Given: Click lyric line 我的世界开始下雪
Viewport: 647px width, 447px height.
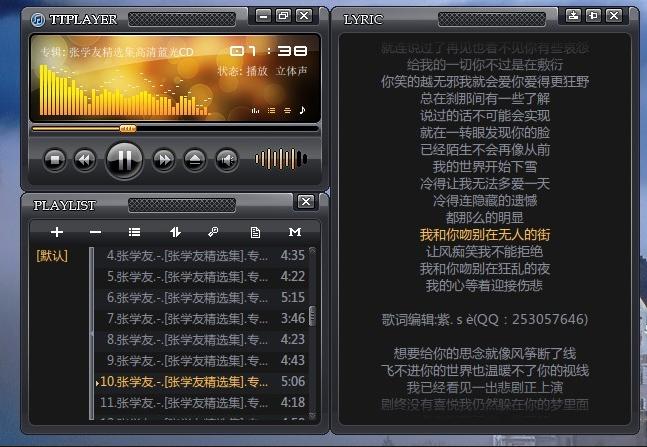Looking at the screenshot, I should pyautogui.click(x=485, y=167).
